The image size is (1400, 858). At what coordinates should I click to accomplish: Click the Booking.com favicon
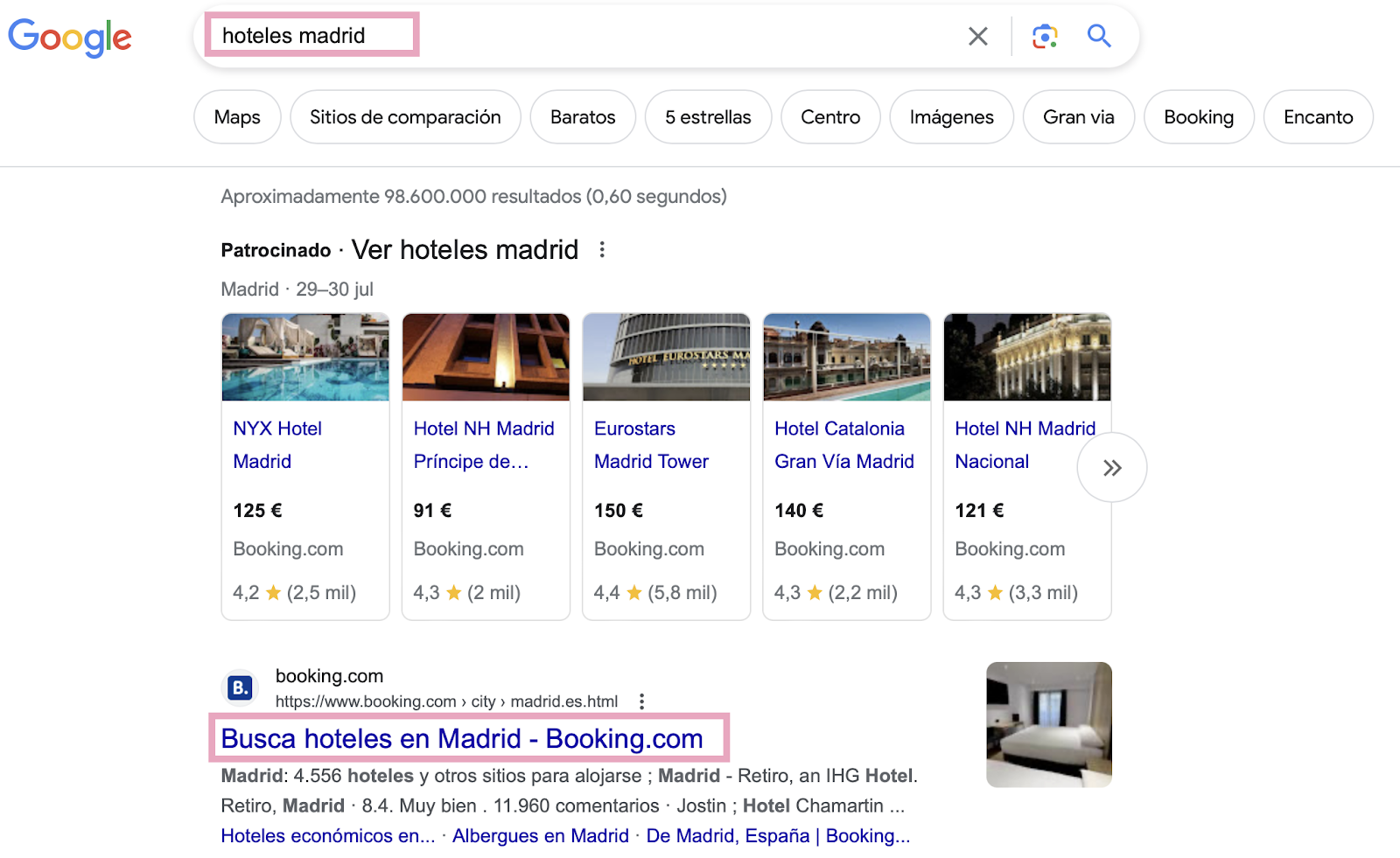tap(241, 687)
